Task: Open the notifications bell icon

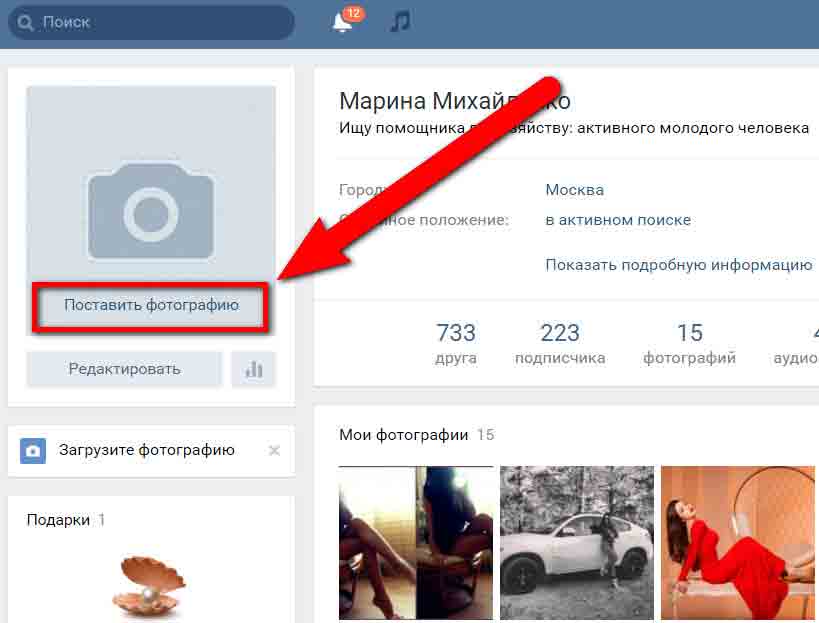Action: [x=342, y=22]
